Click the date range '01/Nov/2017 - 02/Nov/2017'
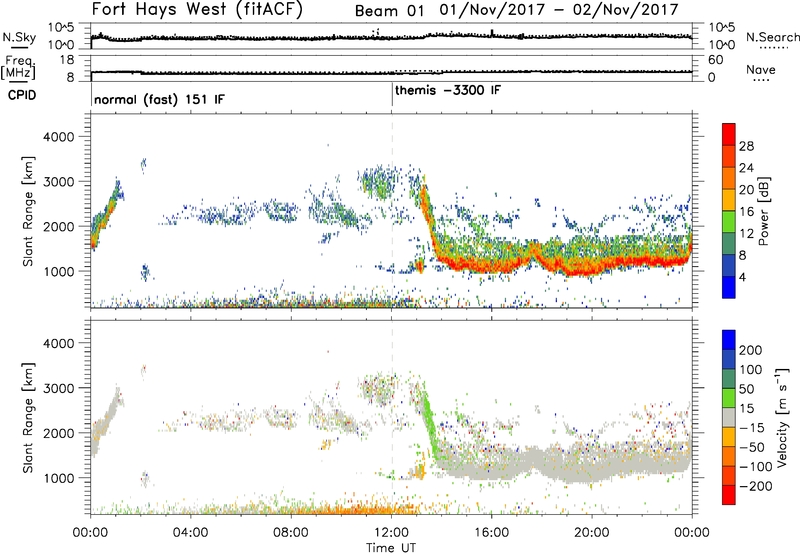 559,10
